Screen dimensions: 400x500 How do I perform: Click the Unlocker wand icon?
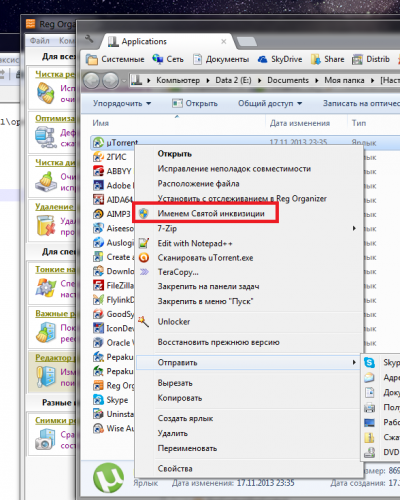tap(143, 321)
